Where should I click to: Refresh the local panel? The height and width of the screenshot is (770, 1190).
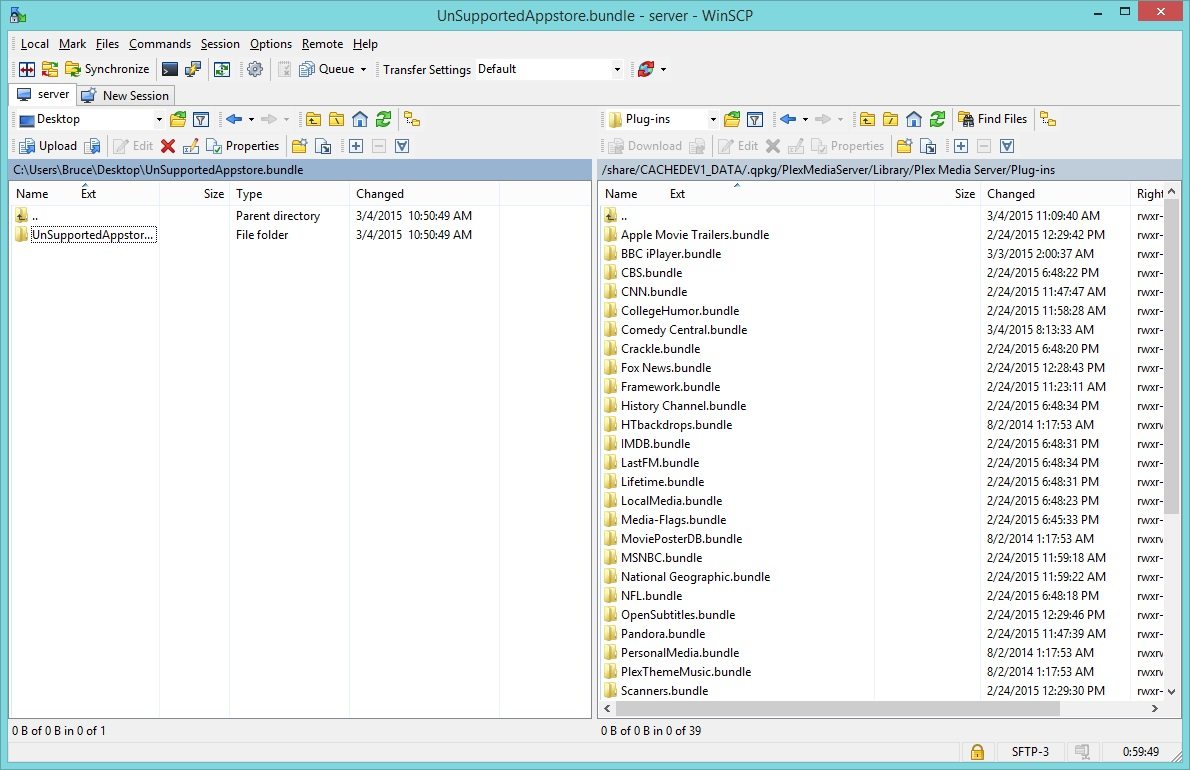coord(384,119)
